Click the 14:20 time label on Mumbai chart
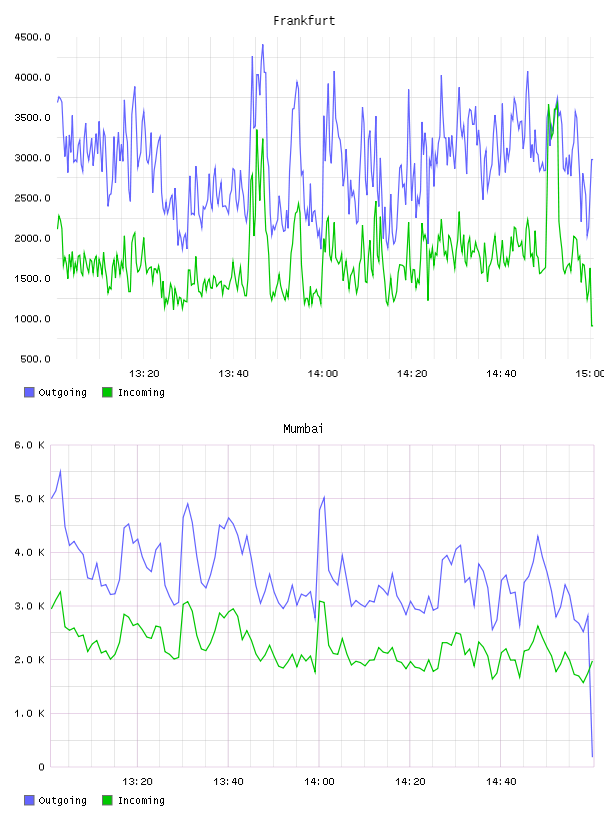This screenshot has width=608, height=816. click(x=410, y=782)
